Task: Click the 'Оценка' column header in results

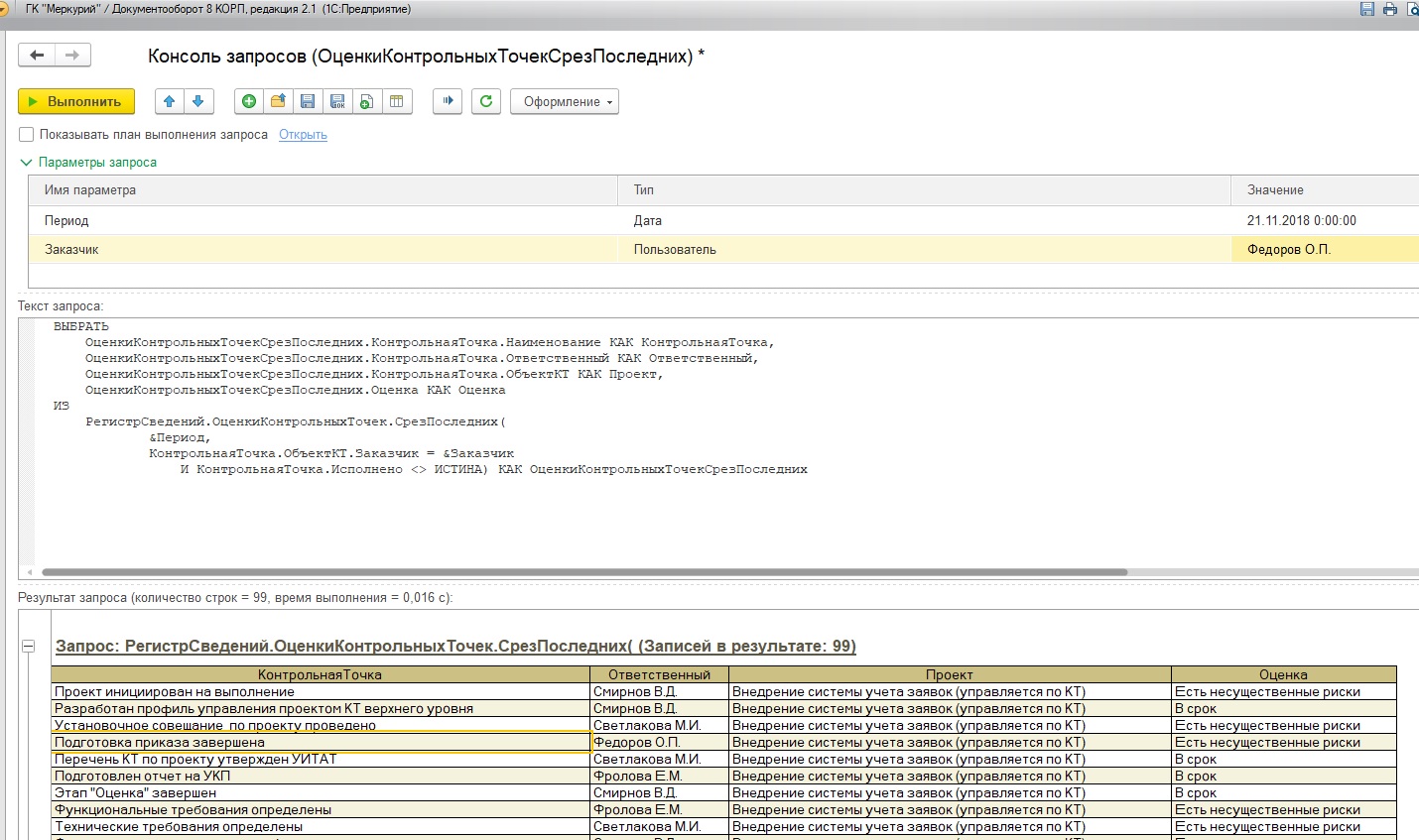Action: coord(1282,674)
